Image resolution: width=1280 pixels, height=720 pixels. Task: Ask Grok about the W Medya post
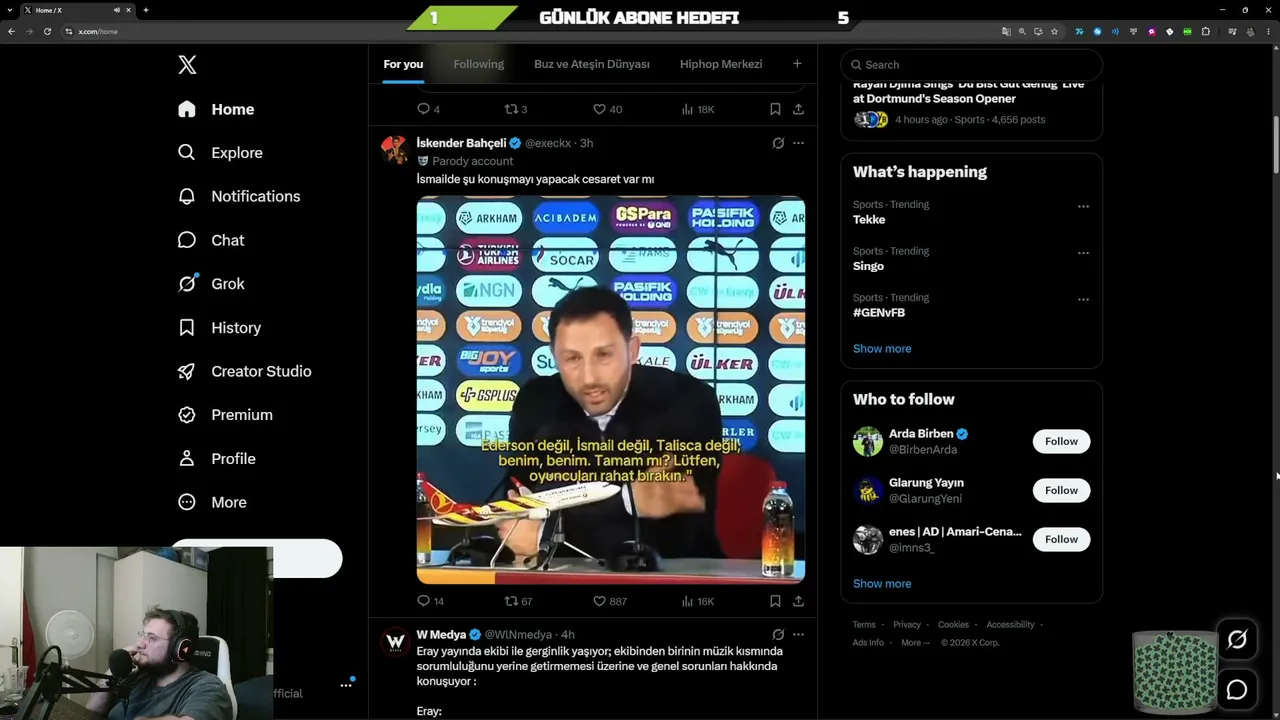click(x=778, y=634)
